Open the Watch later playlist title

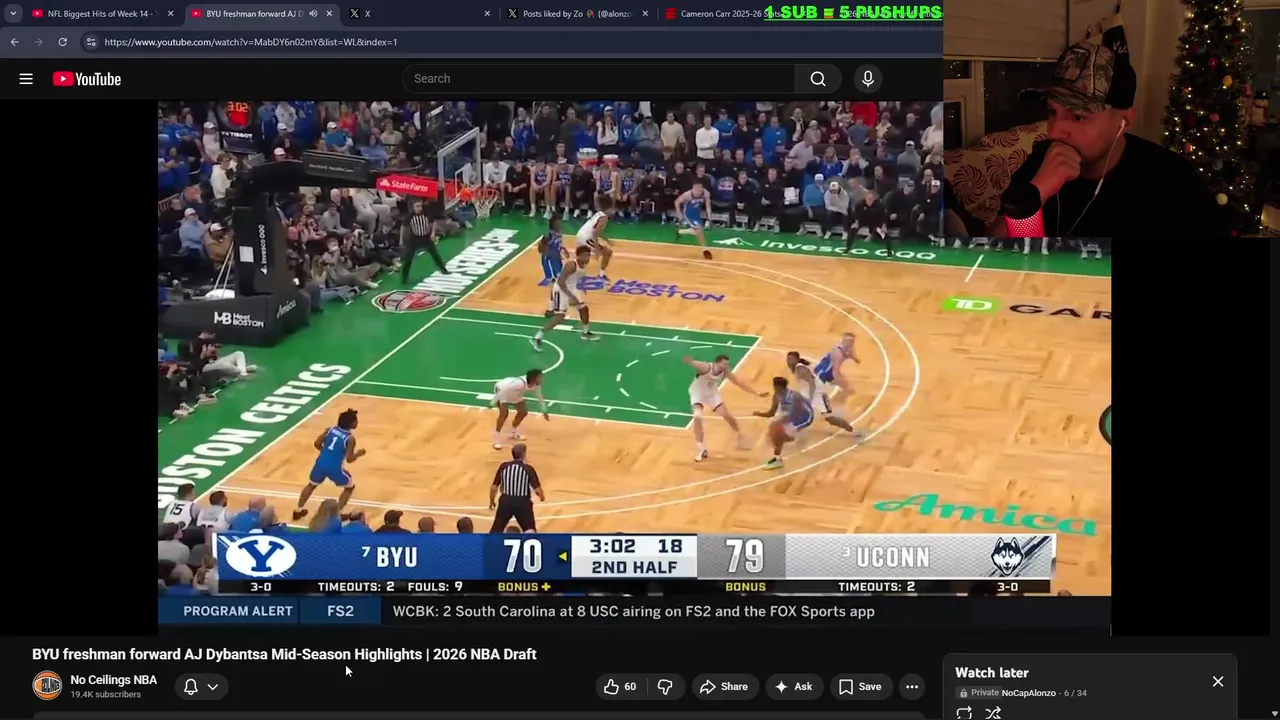point(992,673)
